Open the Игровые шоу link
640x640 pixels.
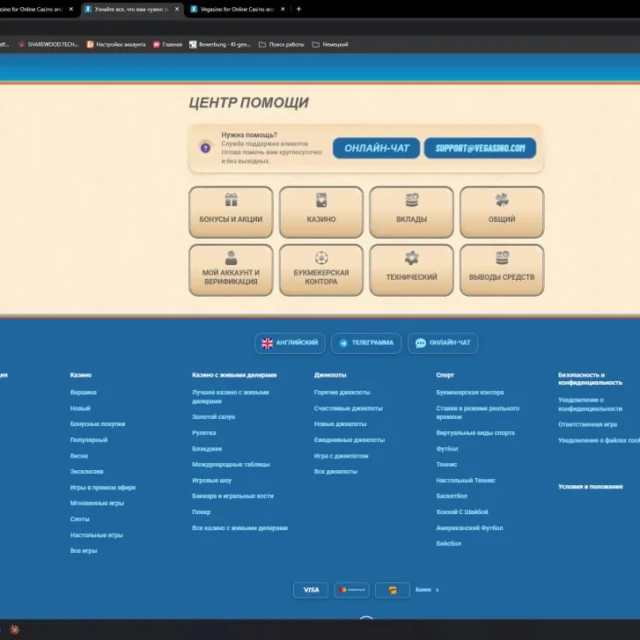click(x=212, y=480)
